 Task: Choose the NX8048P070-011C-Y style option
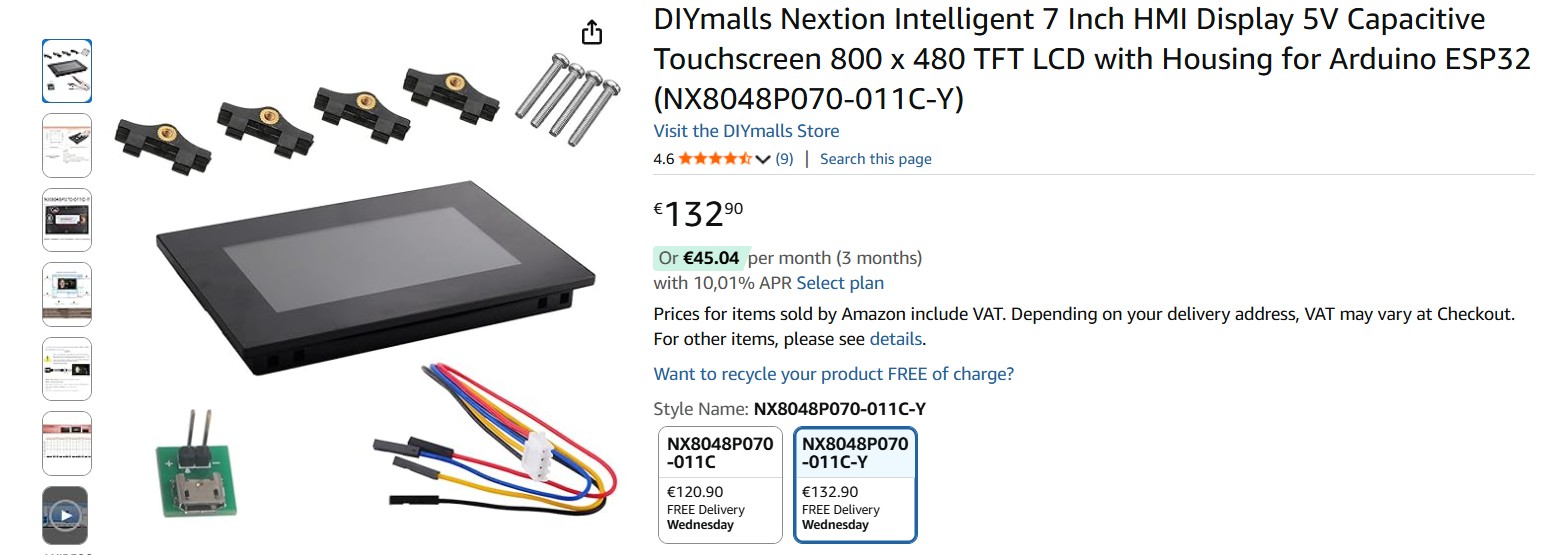coord(855,485)
